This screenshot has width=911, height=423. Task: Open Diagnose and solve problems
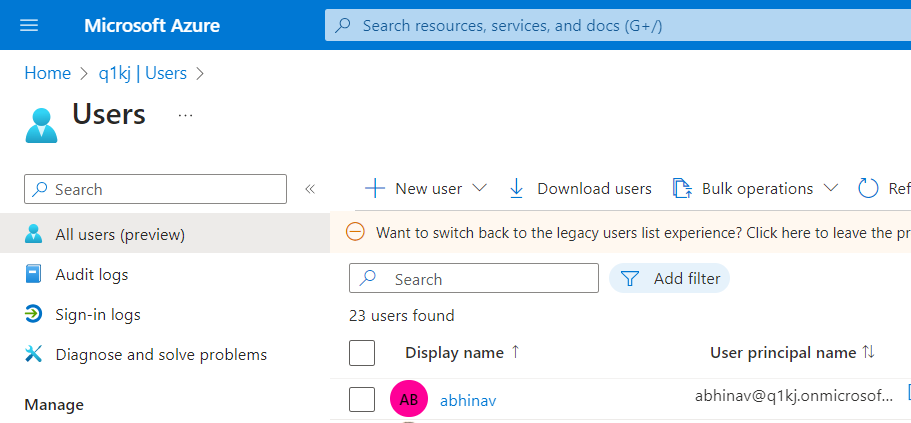click(161, 354)
